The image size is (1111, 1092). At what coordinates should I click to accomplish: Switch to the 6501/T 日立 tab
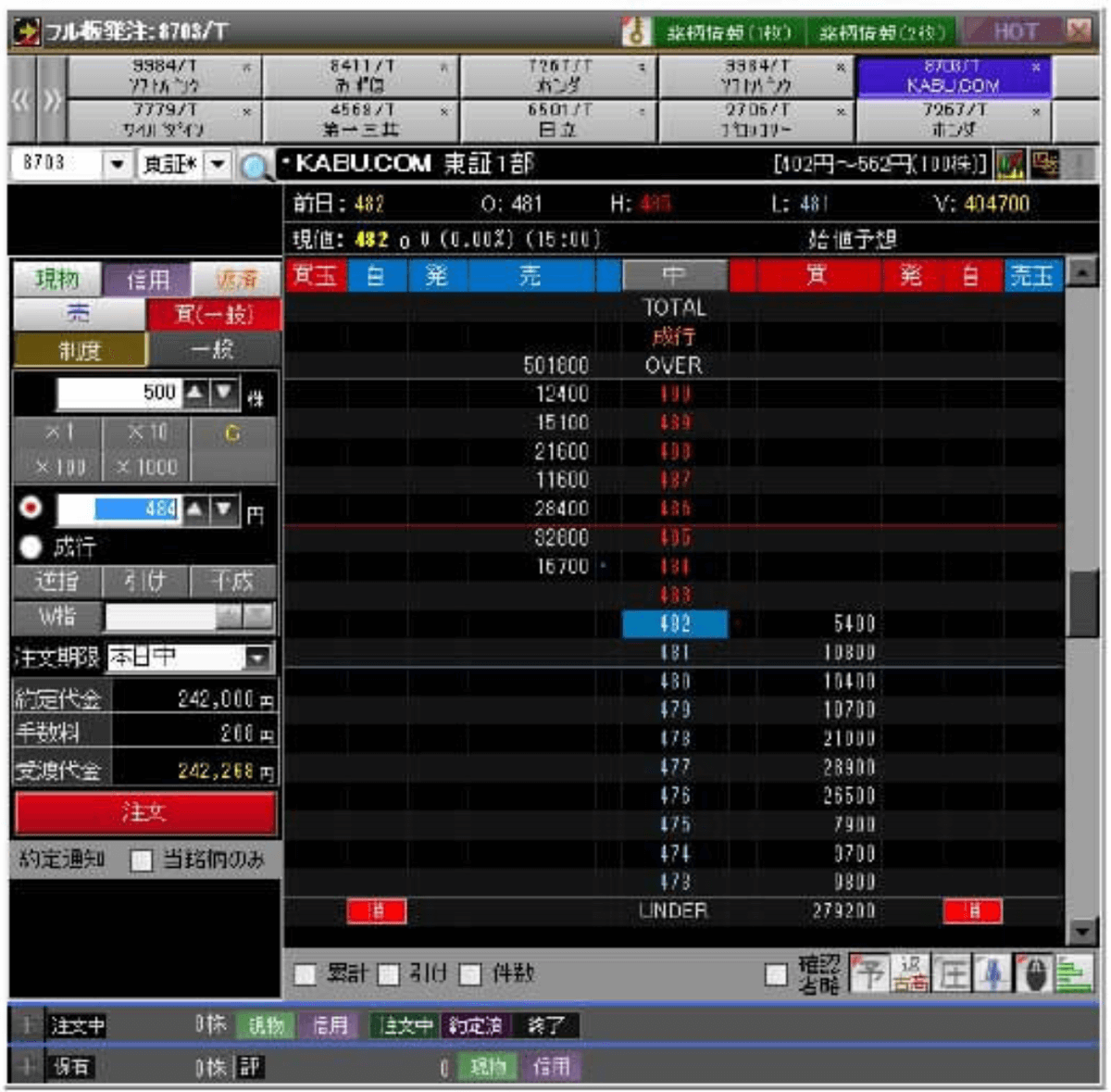[x=559, y=119]
